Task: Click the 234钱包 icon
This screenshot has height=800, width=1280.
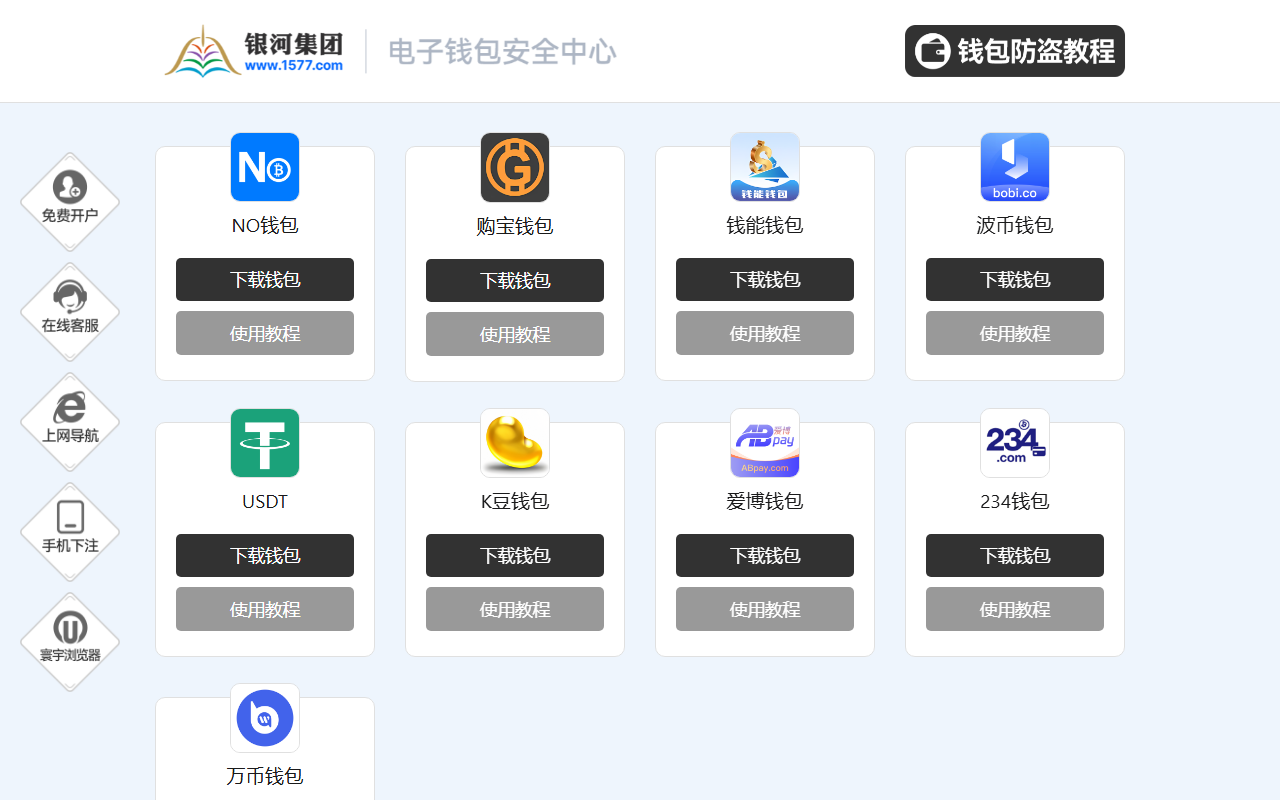Action: click(1015, 443)
